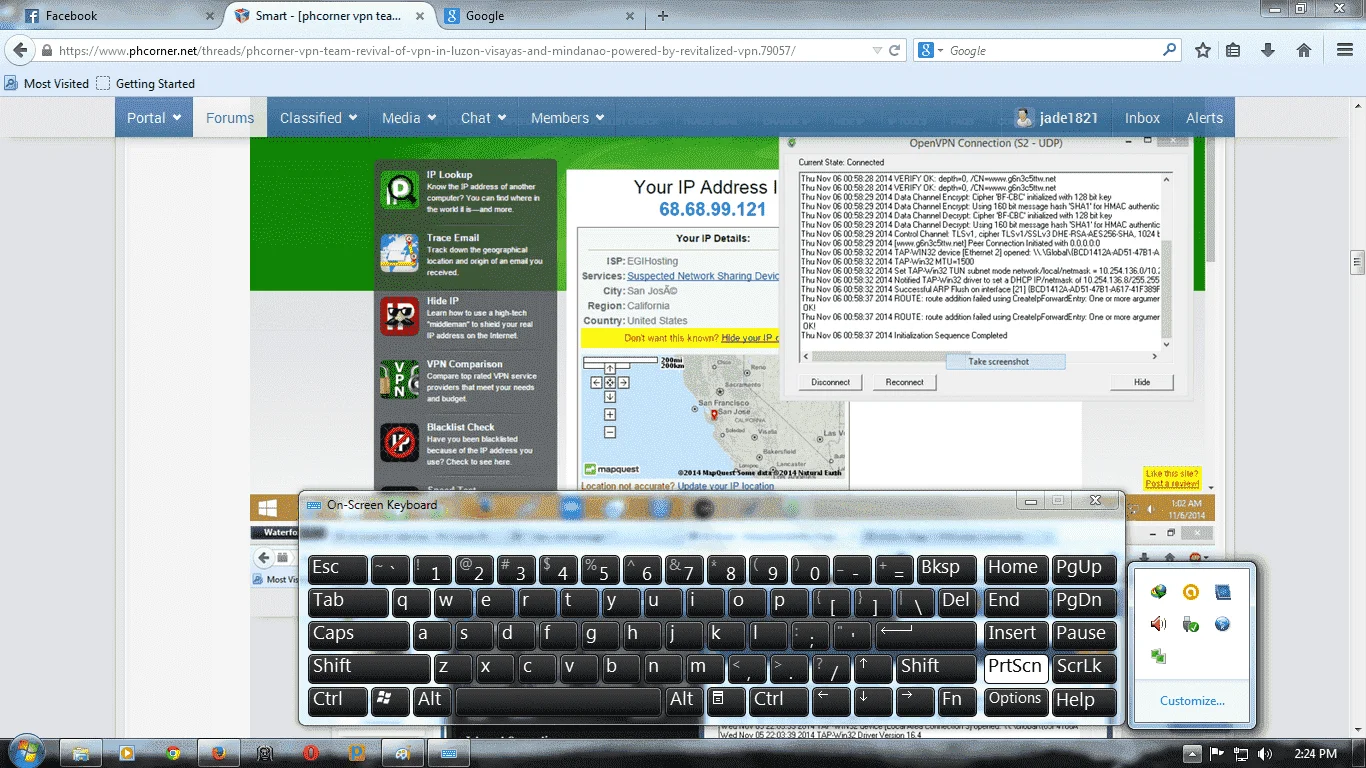Click the On-Screen Keyboard taskbar button
This screenshot has height=768, width=1366.
click(449, 753)
